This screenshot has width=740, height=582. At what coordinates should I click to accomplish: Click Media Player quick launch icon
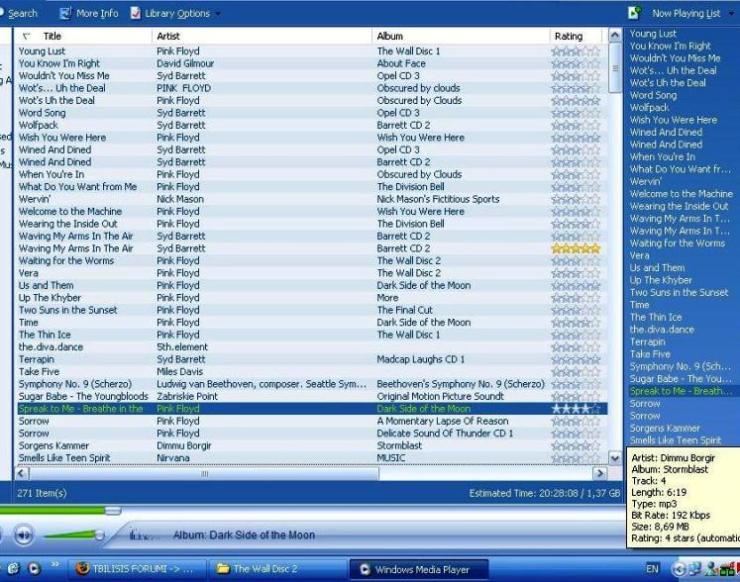click(34, 568)
